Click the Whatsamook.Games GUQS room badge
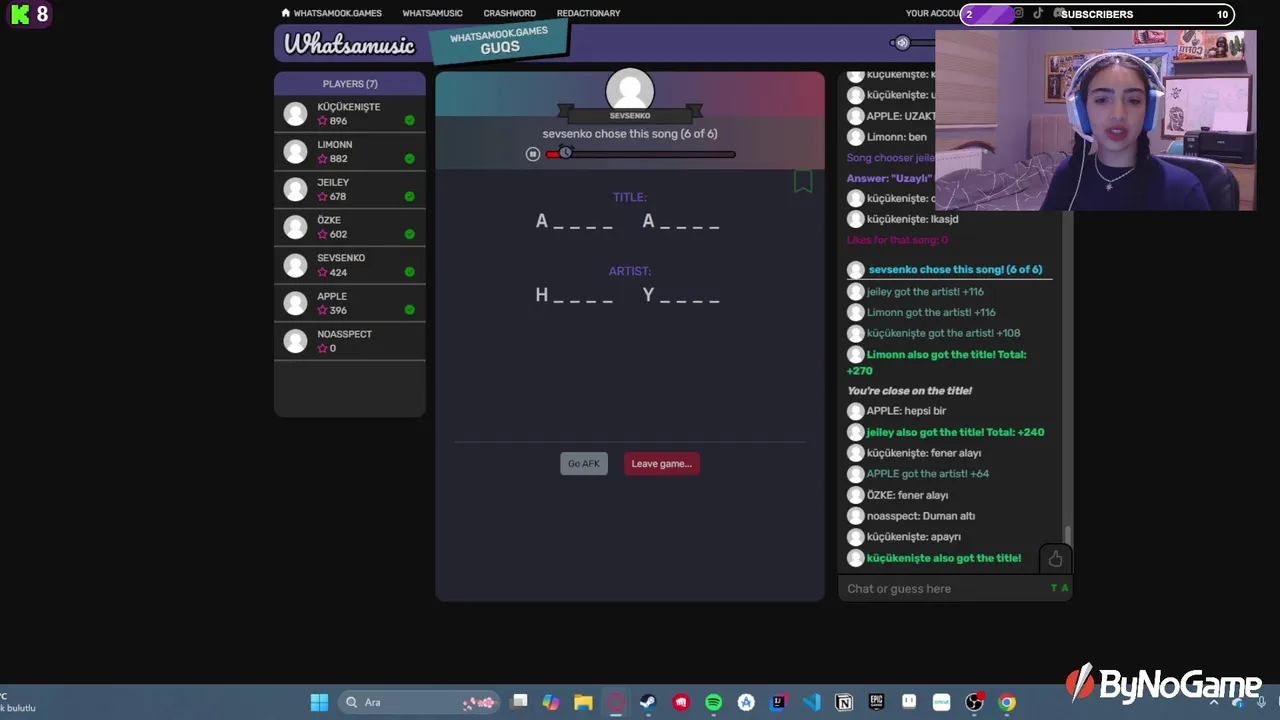 pos(499,42)
